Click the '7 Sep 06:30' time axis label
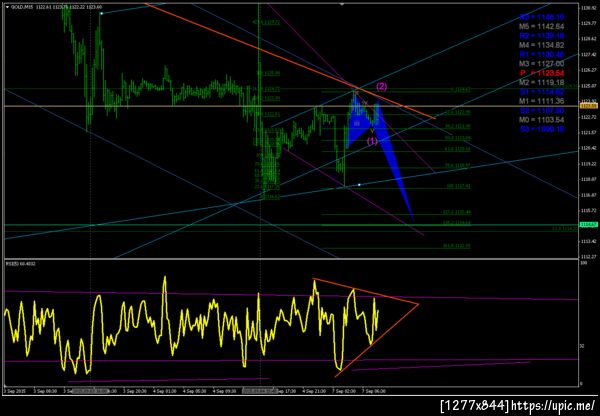 375,391
